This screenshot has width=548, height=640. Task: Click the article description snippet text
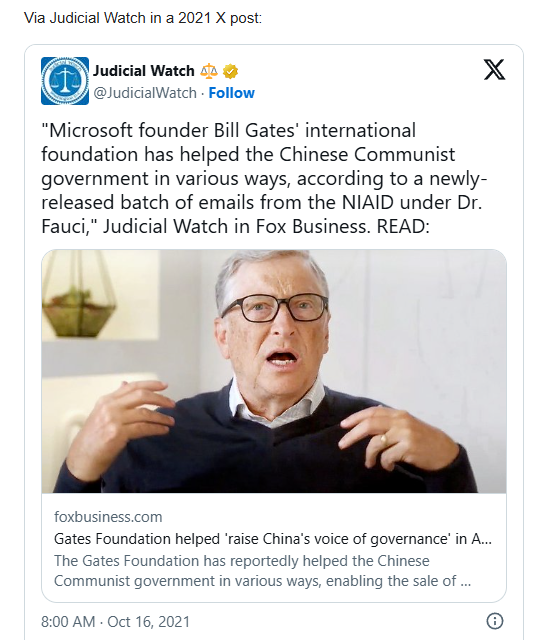[x=262, y=571]
